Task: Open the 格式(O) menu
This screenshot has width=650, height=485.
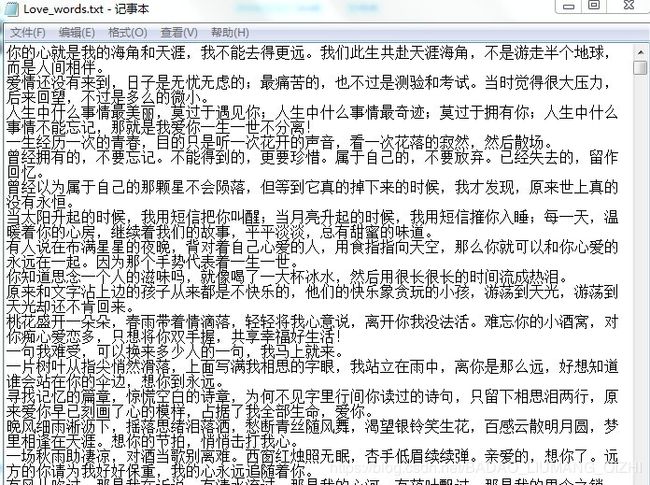Action: click(128, 32)
